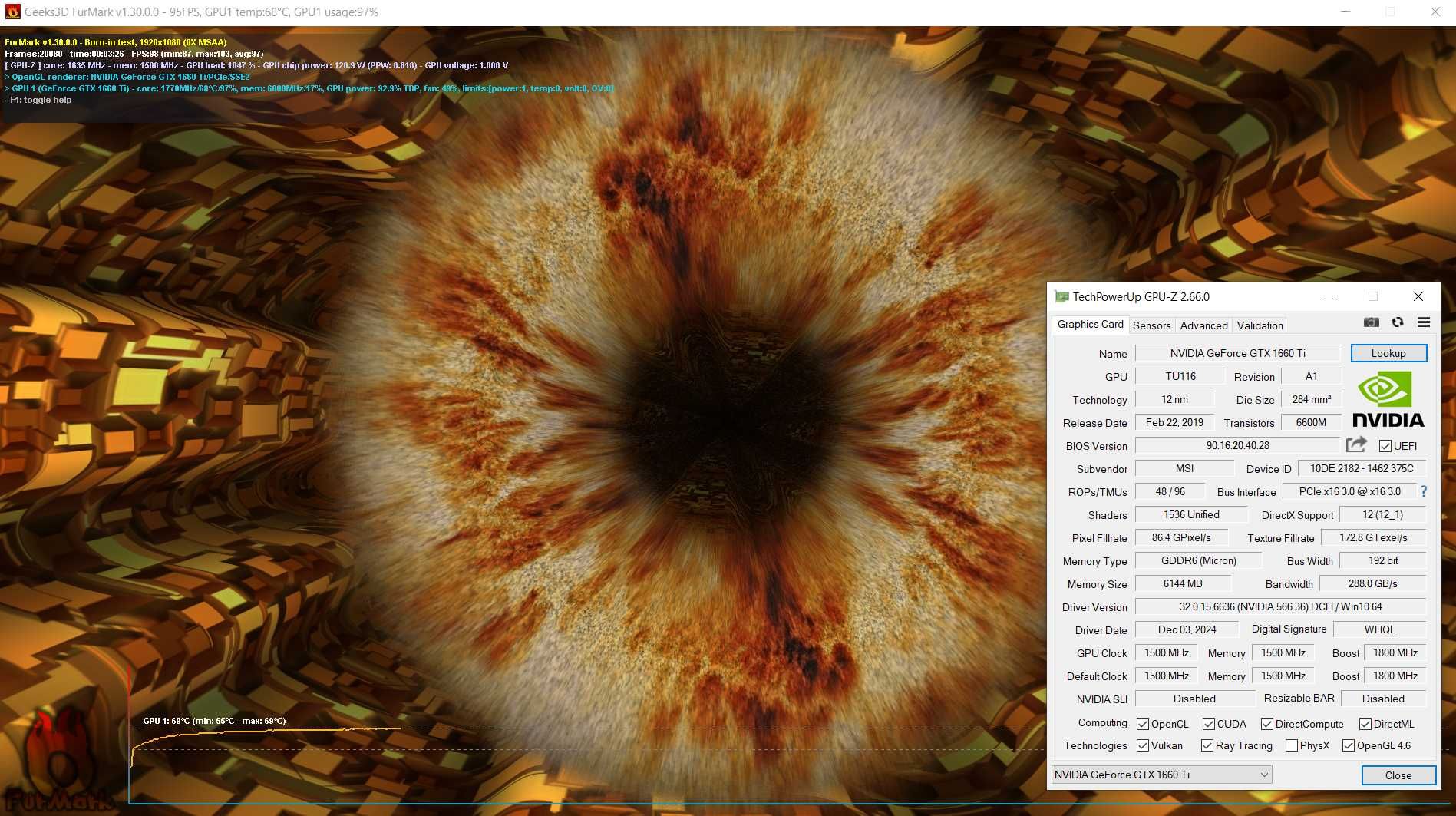The height and width of the screenshot is (816, 1456).
Task: Click the Revision value A1
Action: tap(1311, 376)
